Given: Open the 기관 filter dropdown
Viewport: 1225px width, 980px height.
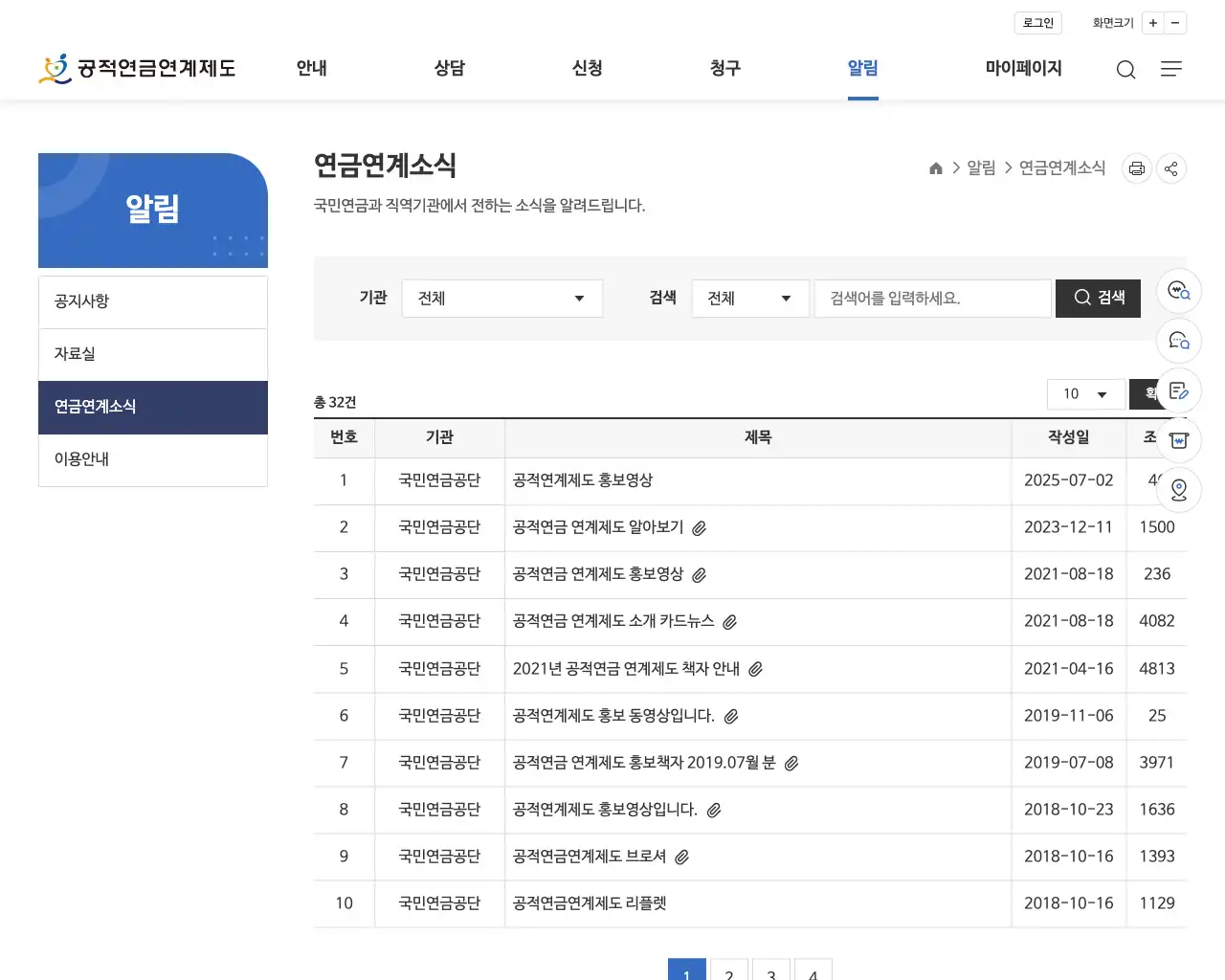Looking at the screenshot, I should tap(501, 298).
